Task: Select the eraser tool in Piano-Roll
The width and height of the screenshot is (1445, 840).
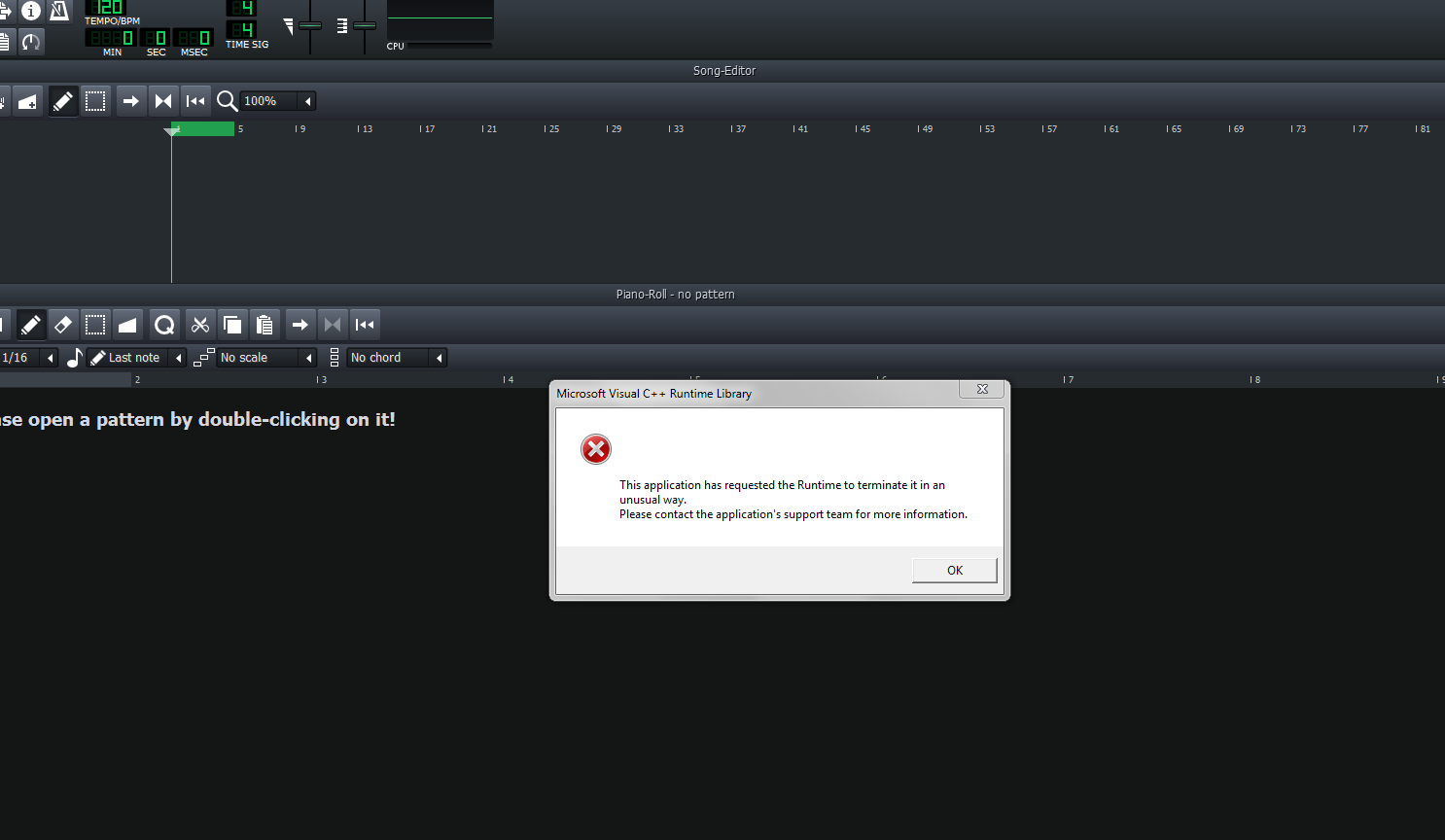Action: [x=63, y=325]
